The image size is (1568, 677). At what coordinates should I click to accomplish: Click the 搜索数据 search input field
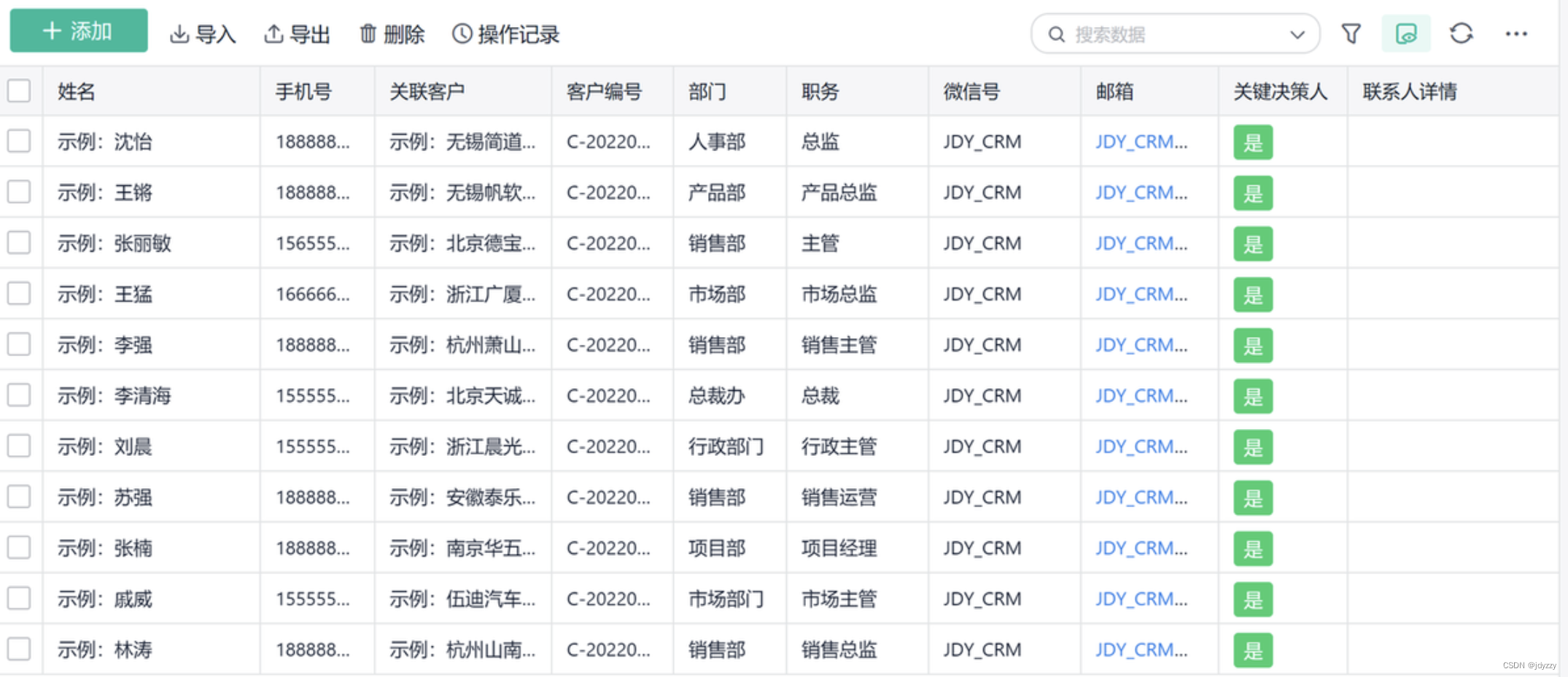(x=1174, y=34)
